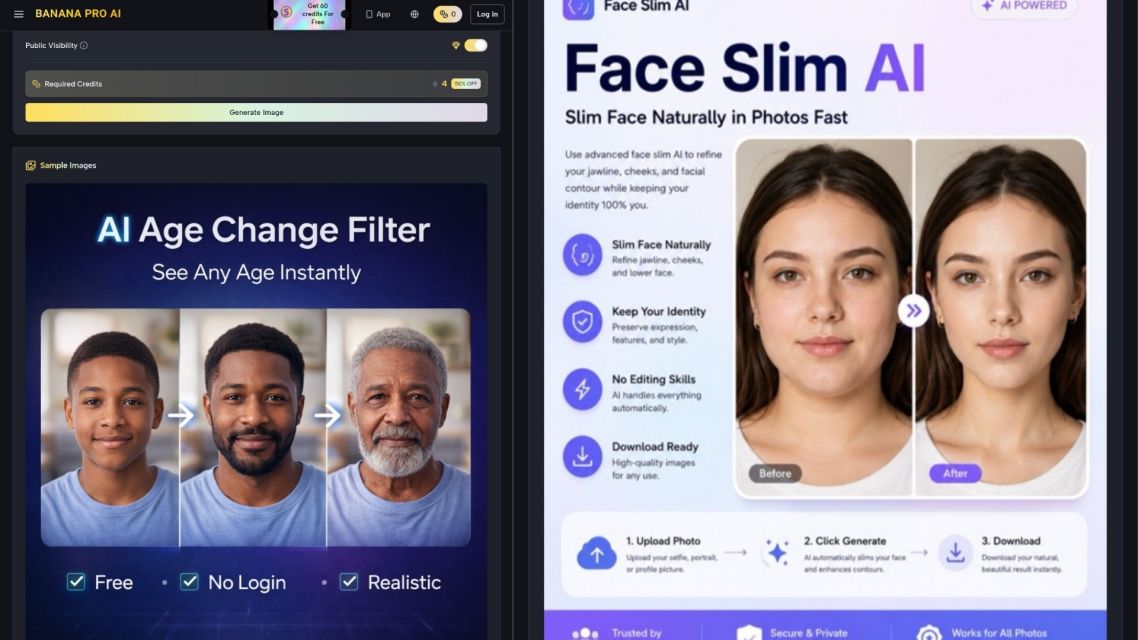Image resolution: width=1138 pixels, height=640 pixels.
Task: Click the coins icon beside Required Credits
Action: tap(36, 84)
